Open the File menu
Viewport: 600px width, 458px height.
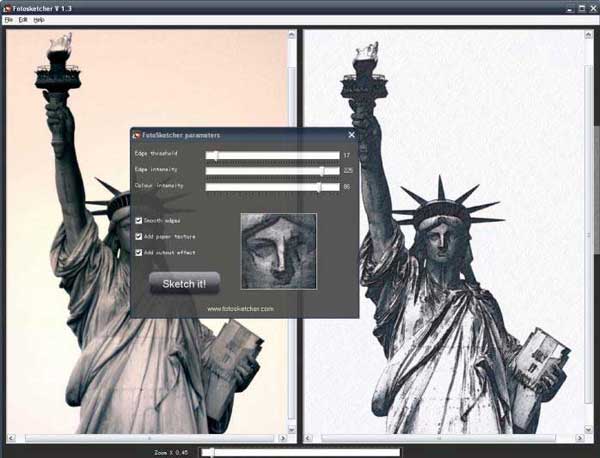tap(9, 20)
